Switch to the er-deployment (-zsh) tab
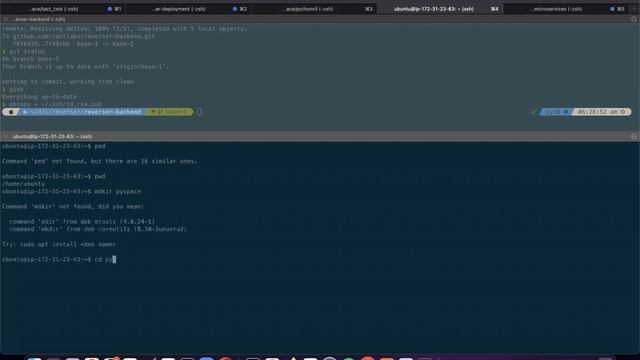The image size is (640, 360). 179,9
